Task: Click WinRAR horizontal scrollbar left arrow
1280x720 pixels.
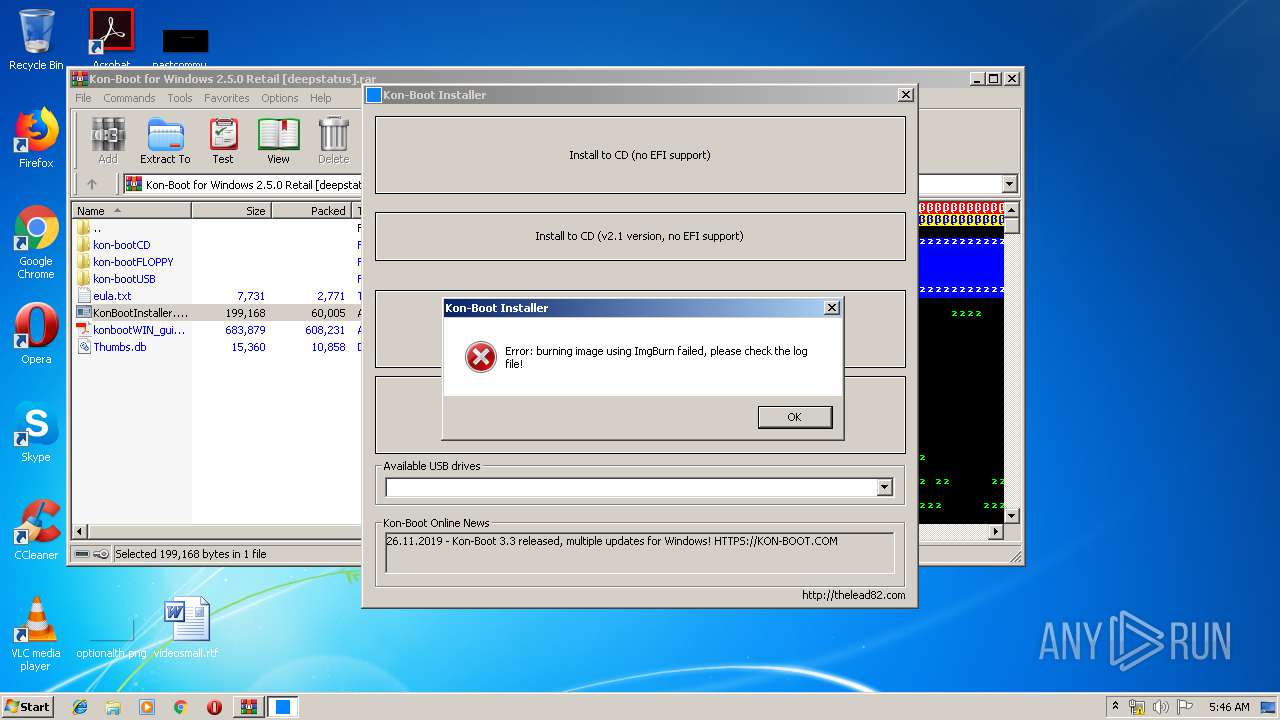Action: 81,531
